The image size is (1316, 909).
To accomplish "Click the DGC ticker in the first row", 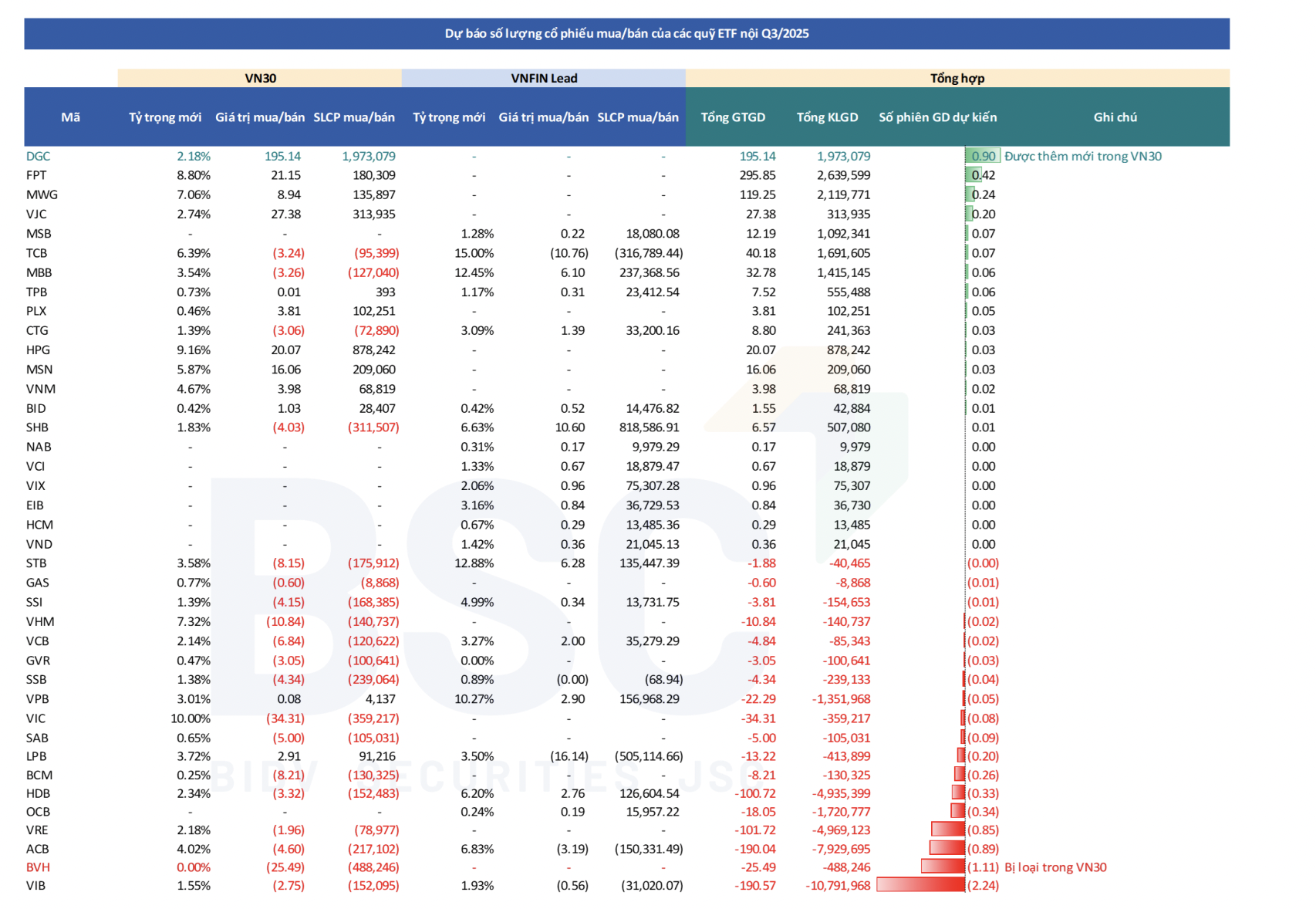I will [x=38, y=156].
